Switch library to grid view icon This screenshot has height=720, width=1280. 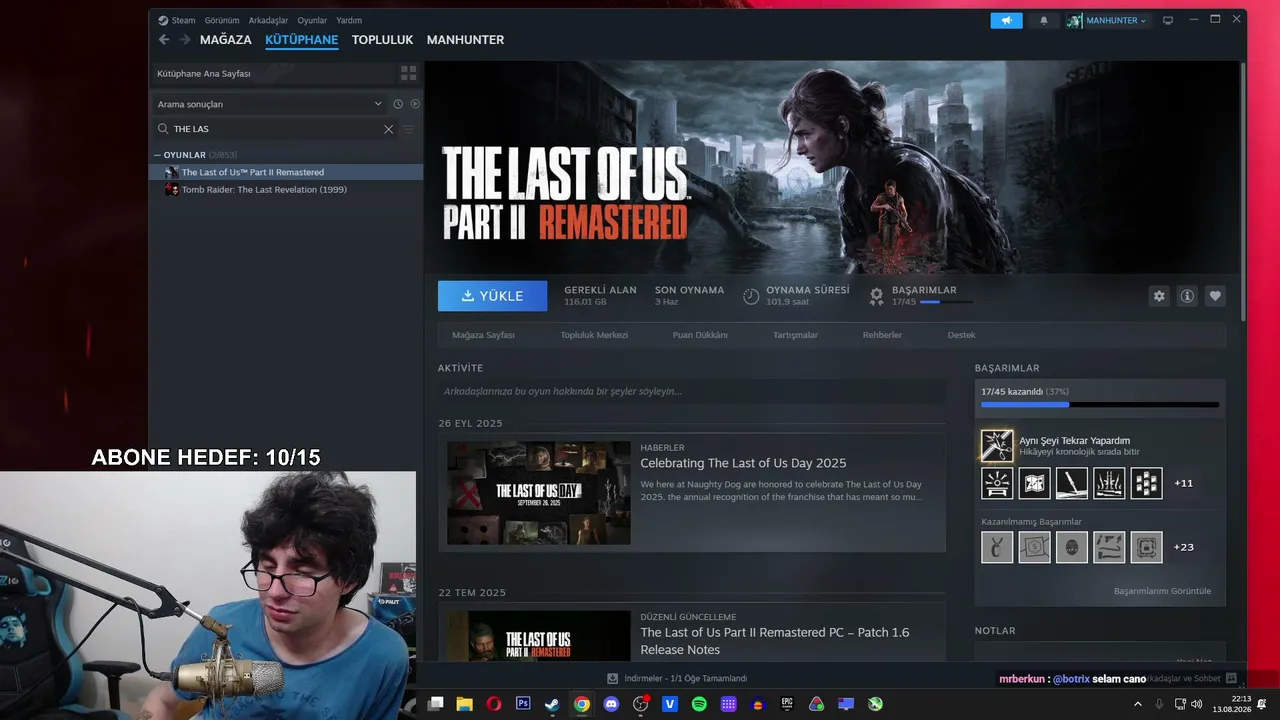coord(408,73)
